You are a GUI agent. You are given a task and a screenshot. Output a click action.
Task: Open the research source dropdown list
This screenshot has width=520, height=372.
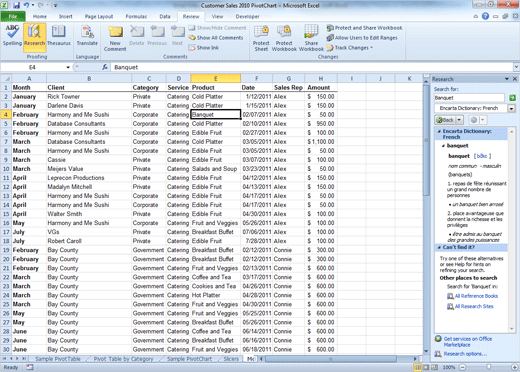(511, 108)
